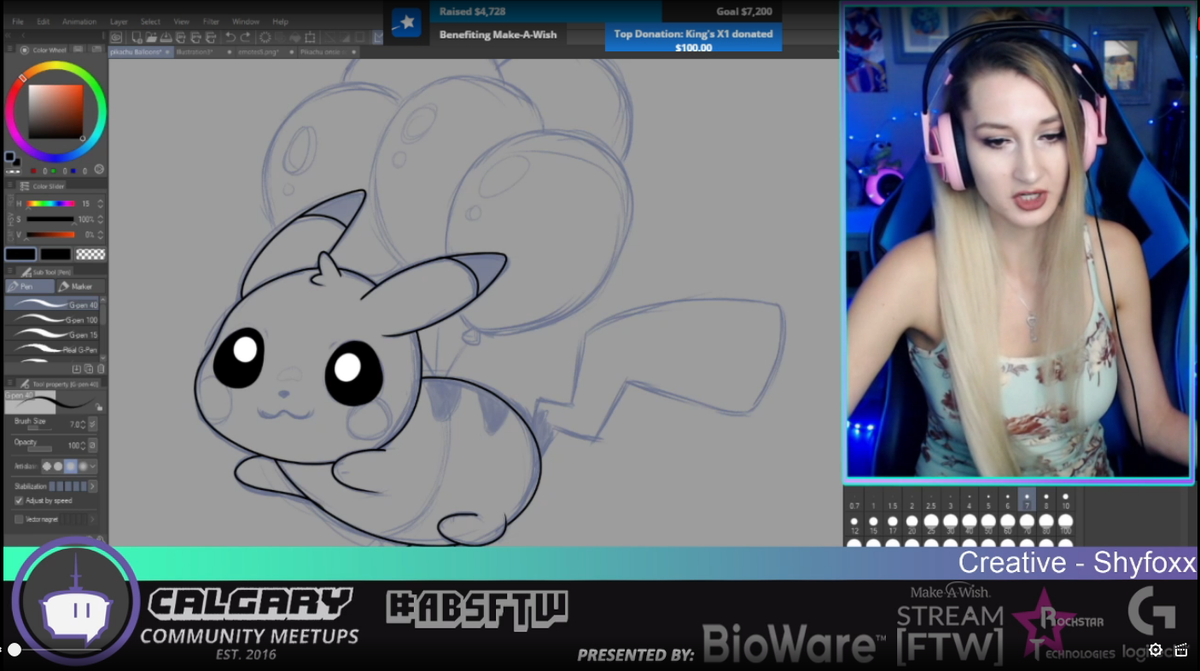This screenshot has width=1200, height=671.
Task: Adjust the Opacity stepper arrows
Action: point(83,445)
